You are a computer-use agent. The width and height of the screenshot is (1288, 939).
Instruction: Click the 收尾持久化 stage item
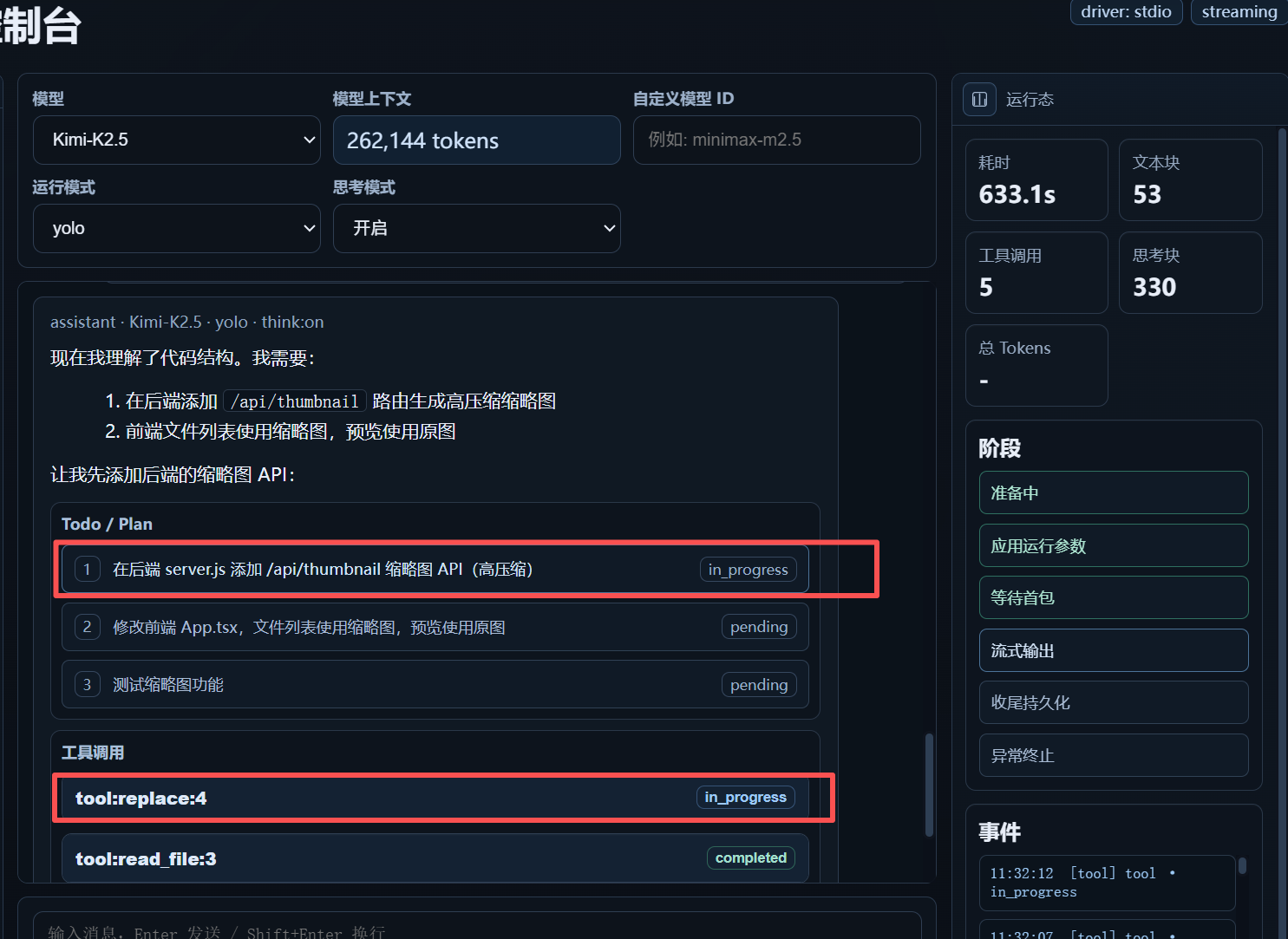click(x=1113, y=703)
